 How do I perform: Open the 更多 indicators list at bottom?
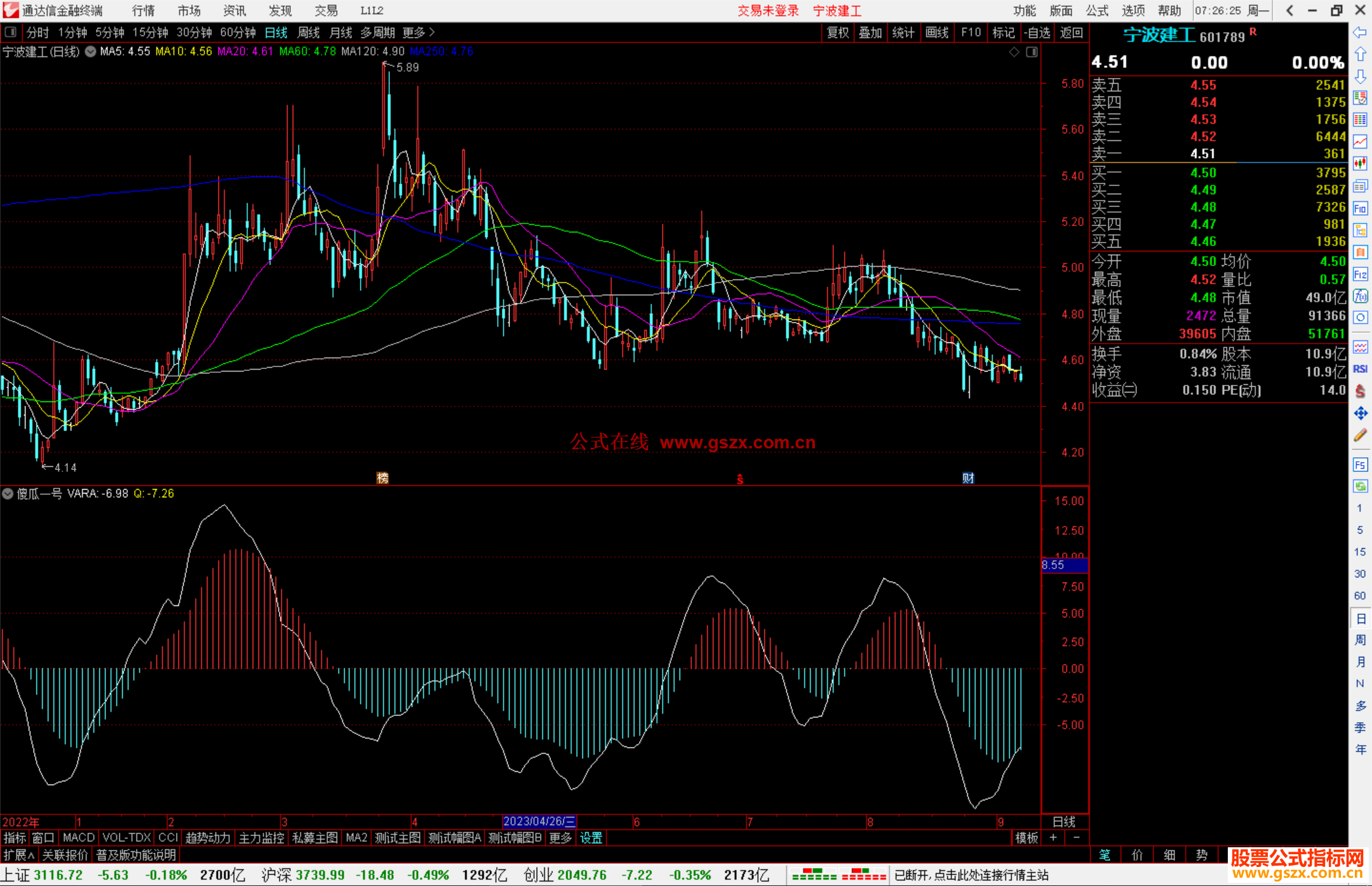click(560, 838)
